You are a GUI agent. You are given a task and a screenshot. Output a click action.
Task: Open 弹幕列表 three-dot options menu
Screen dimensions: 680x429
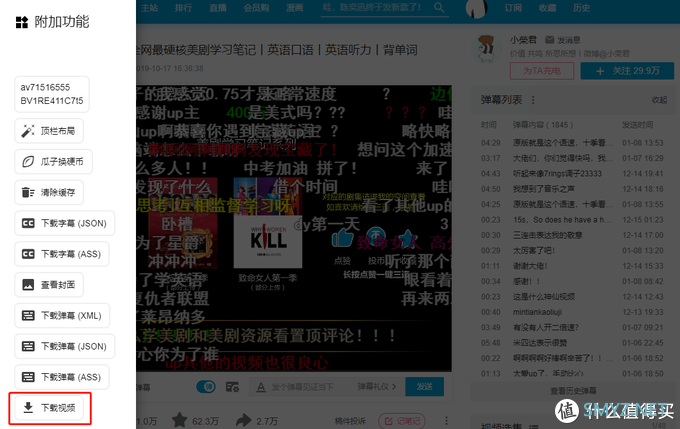coord(533,100)
